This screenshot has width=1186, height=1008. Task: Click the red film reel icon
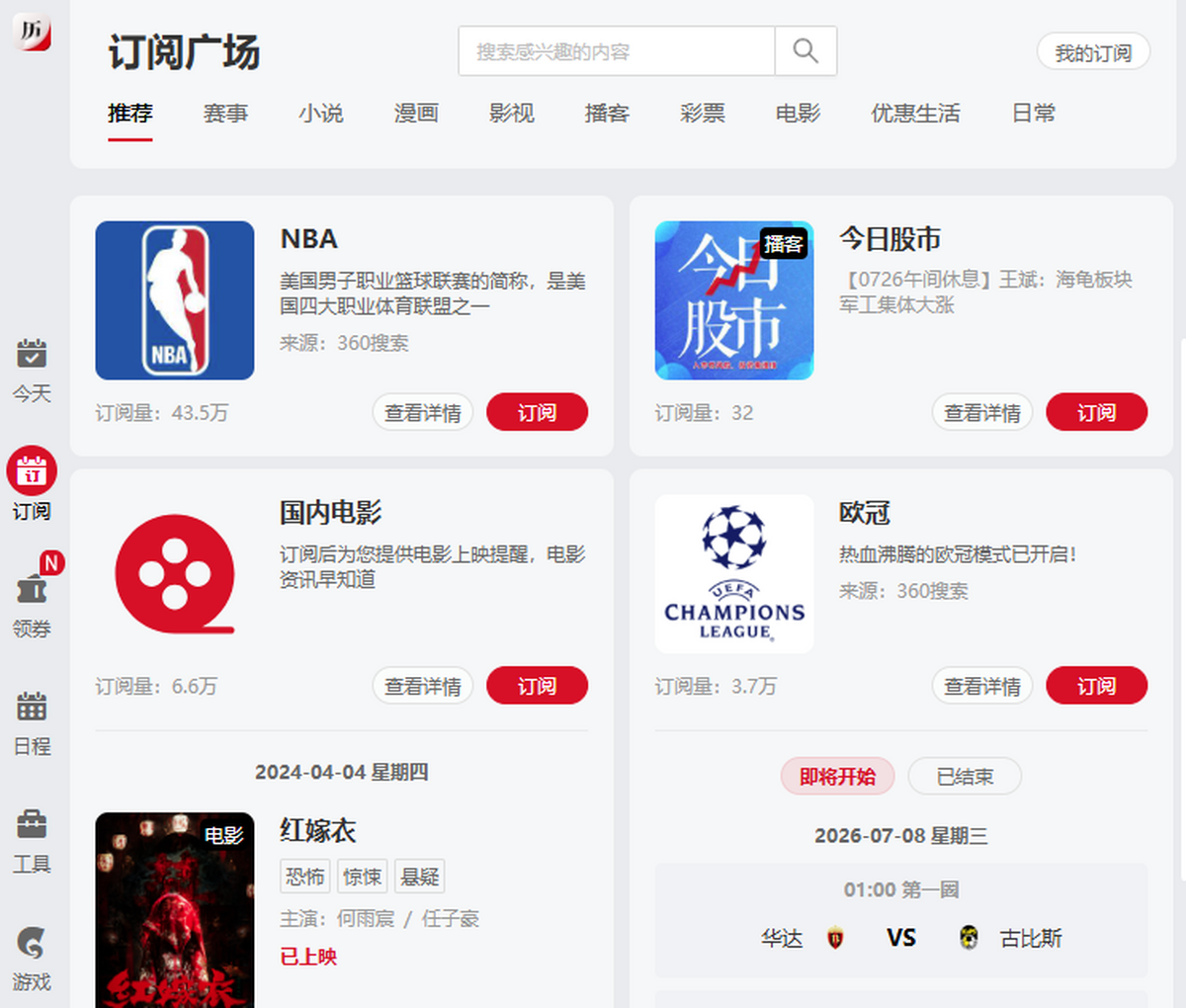[175, 574]
